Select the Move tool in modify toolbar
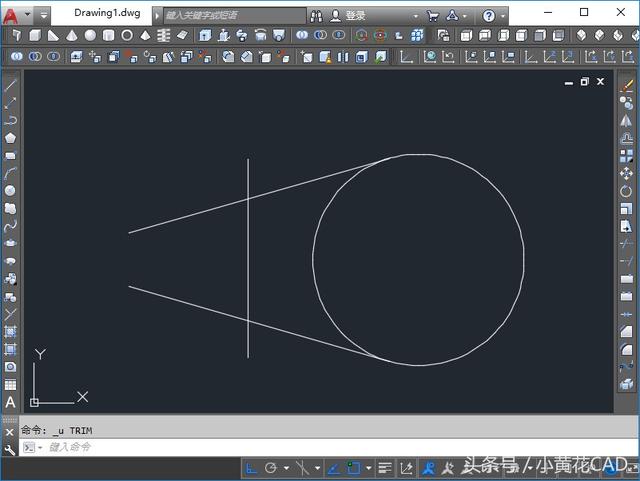 pos(627,173)
